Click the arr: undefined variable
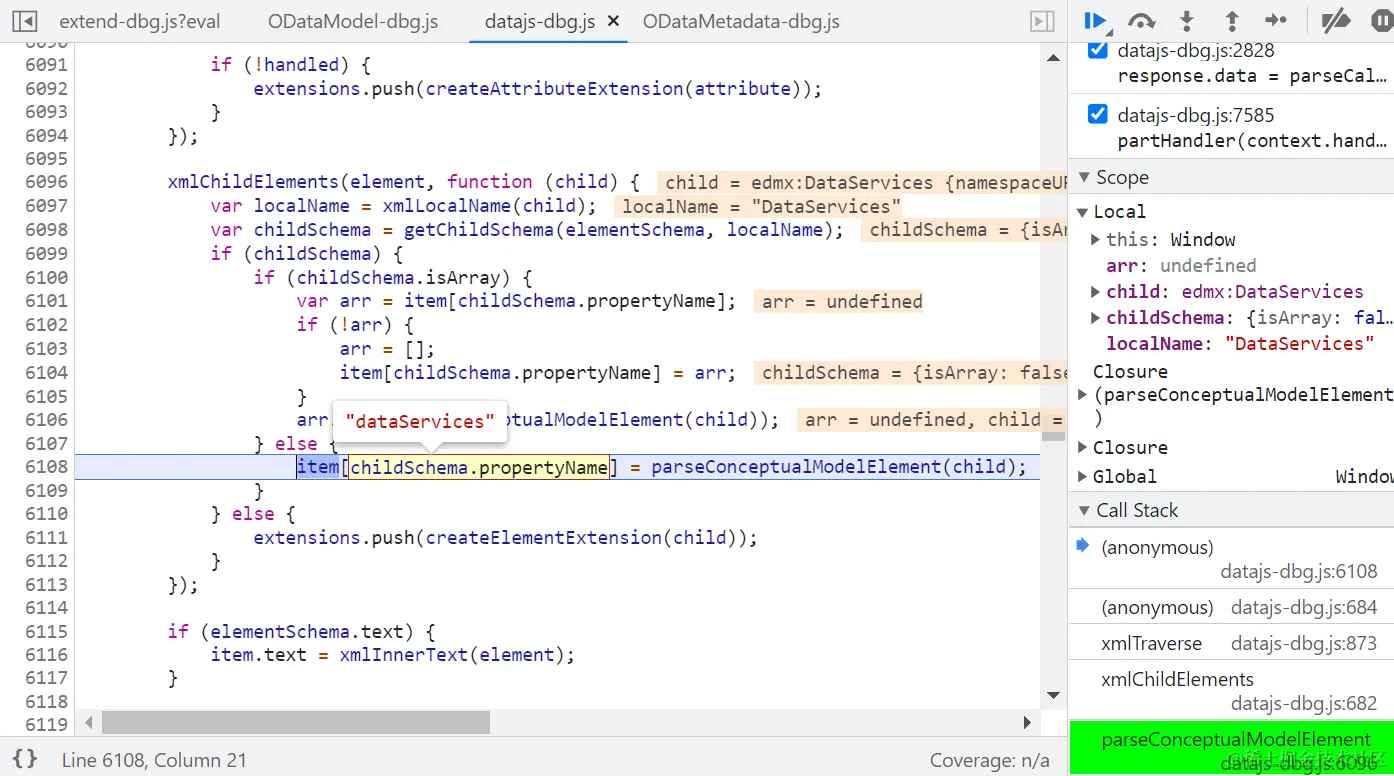 tap(1181, 265)
